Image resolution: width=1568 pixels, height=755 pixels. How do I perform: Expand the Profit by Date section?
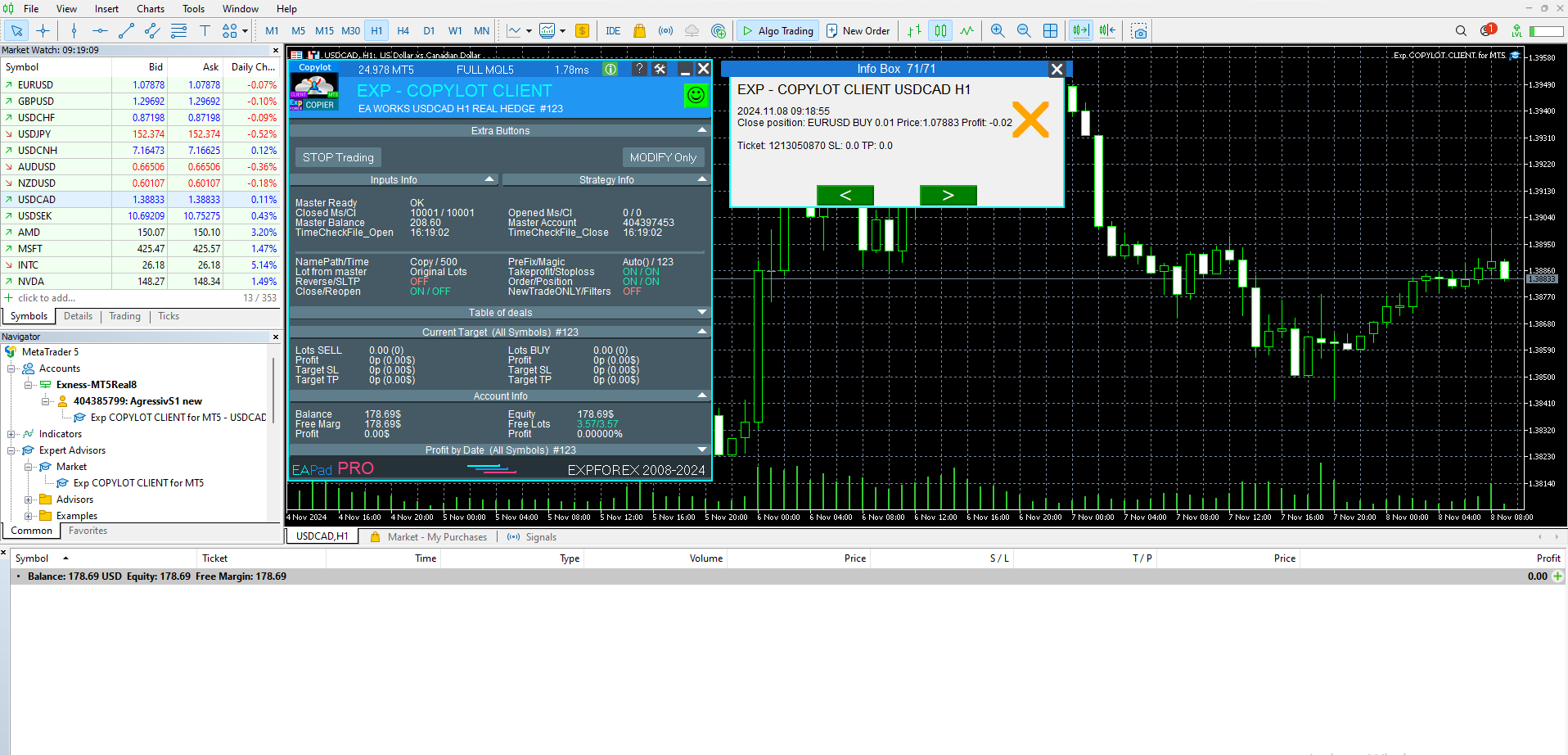click(x=702, y=450)
